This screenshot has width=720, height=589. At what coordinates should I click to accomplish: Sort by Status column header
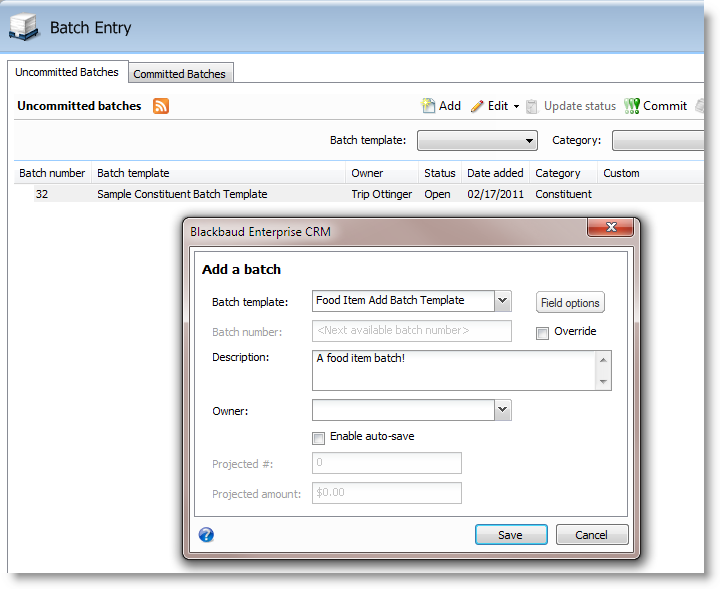coord(440,173)
